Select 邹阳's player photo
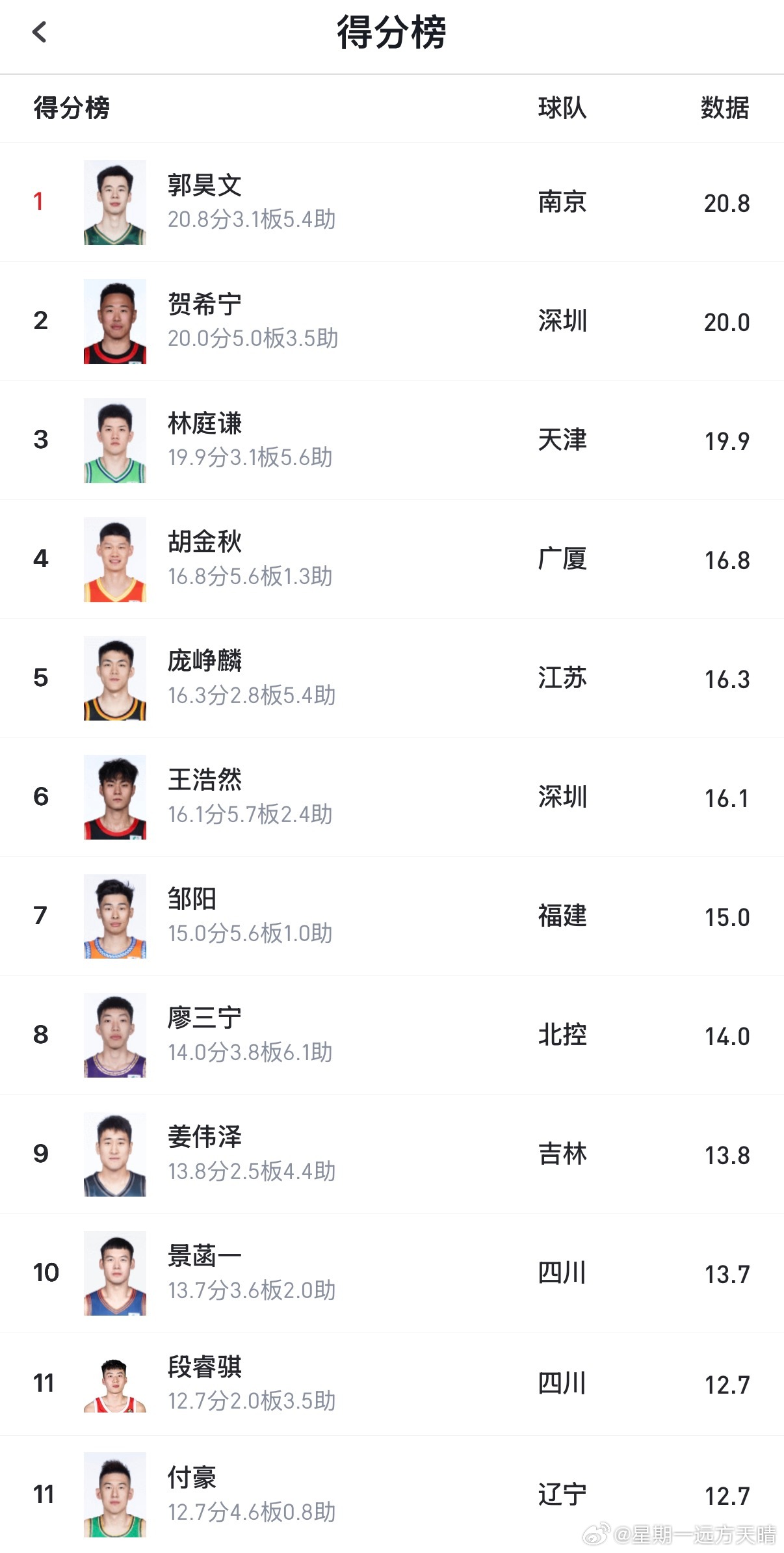The height and width of the screenshot is (1553, 784). click(x=115, y=917)
